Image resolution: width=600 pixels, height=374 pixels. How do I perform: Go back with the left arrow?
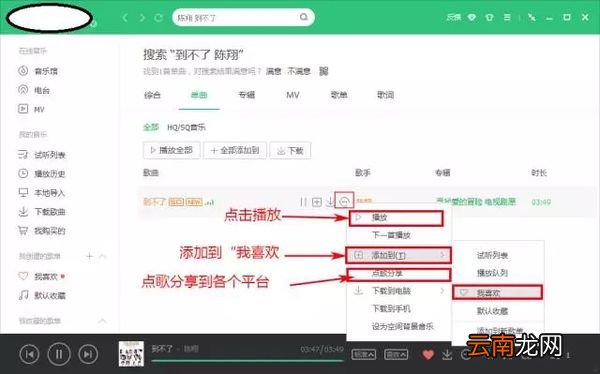coord(125,18)
